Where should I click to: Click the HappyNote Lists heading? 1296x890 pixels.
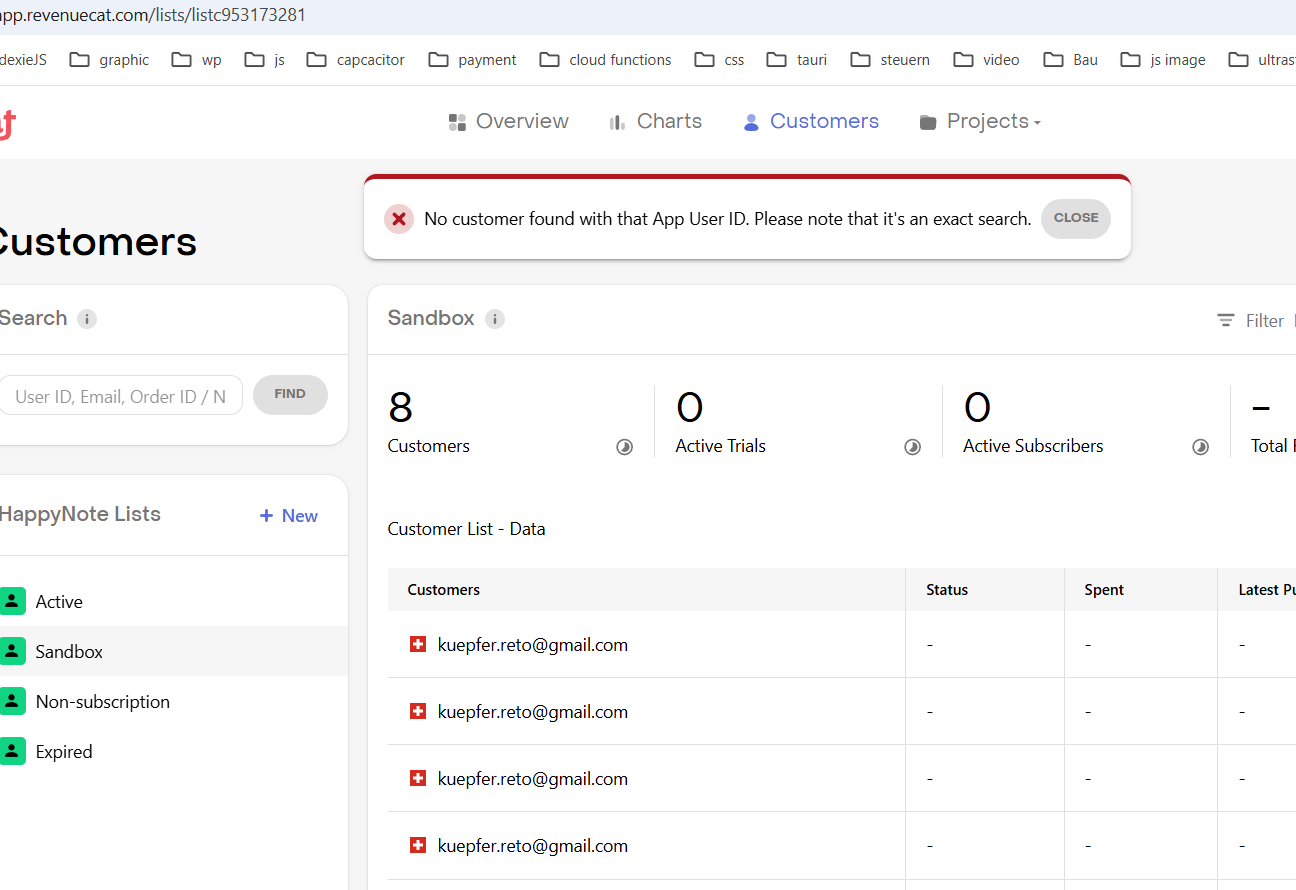[80, 514]
